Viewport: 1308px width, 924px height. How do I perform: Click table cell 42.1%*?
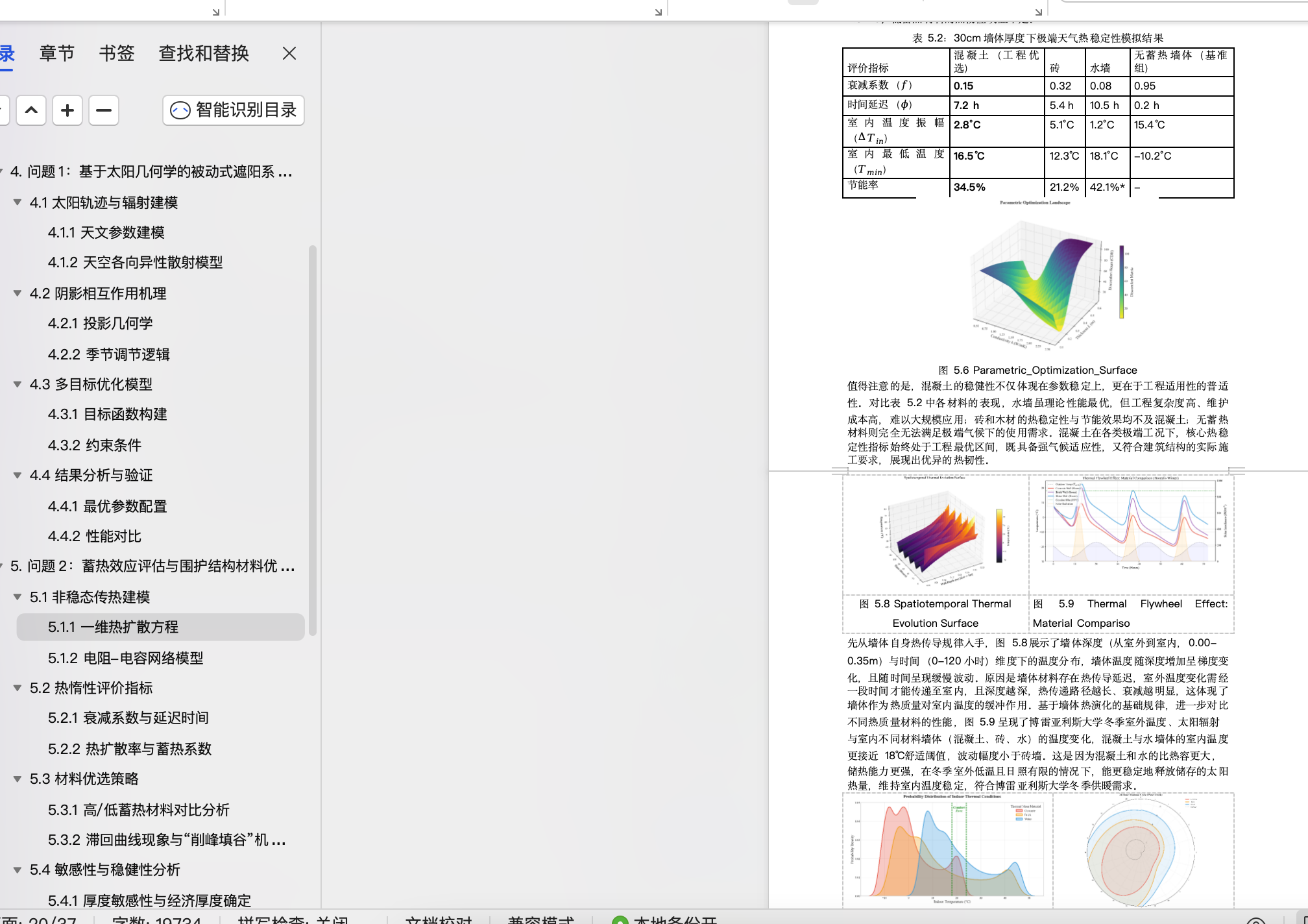[x=1107, y=187]
